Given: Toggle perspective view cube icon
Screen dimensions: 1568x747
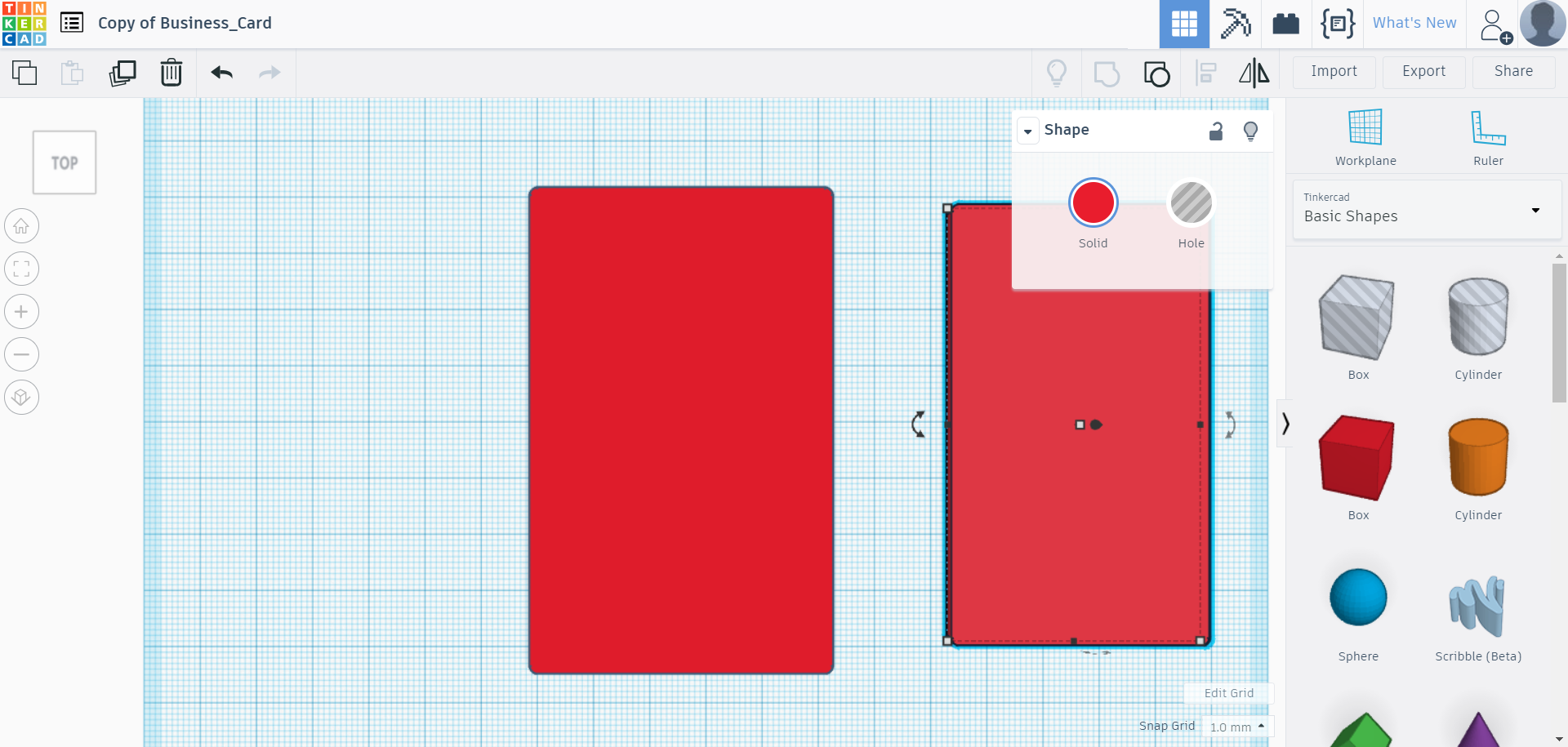Looking at the screenshot, I should [22, 398].
